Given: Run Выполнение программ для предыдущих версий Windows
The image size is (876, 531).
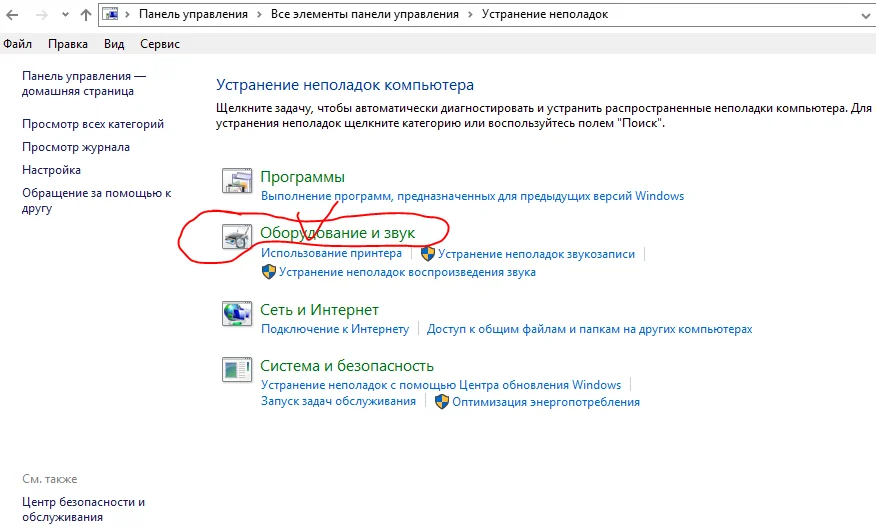Looking at the screenshot, I should tap(472, 196).
